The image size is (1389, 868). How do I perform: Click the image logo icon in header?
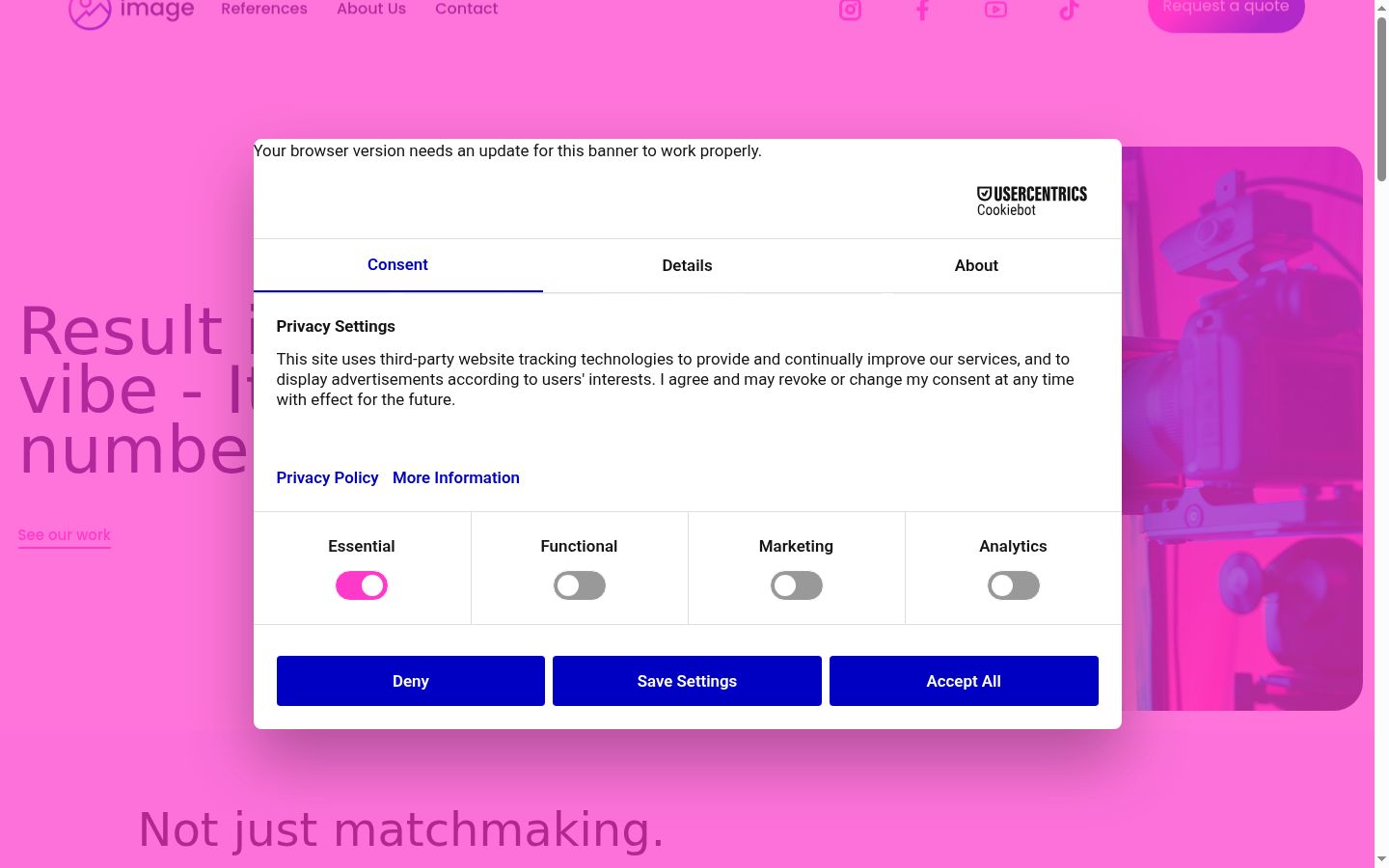pyautogui.click(x=131, y=12)
